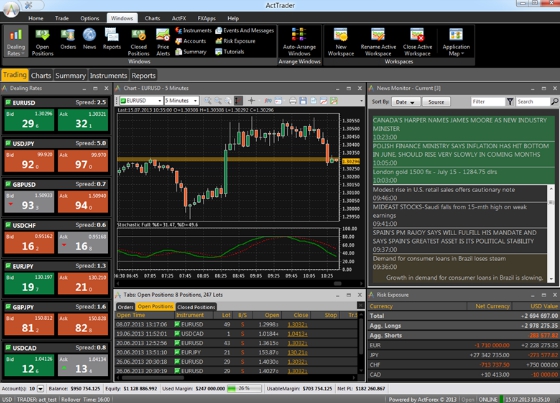Select the crosshair tool in chart toolbar
Viewport: 560px width, 403px height.
point(251,101)
